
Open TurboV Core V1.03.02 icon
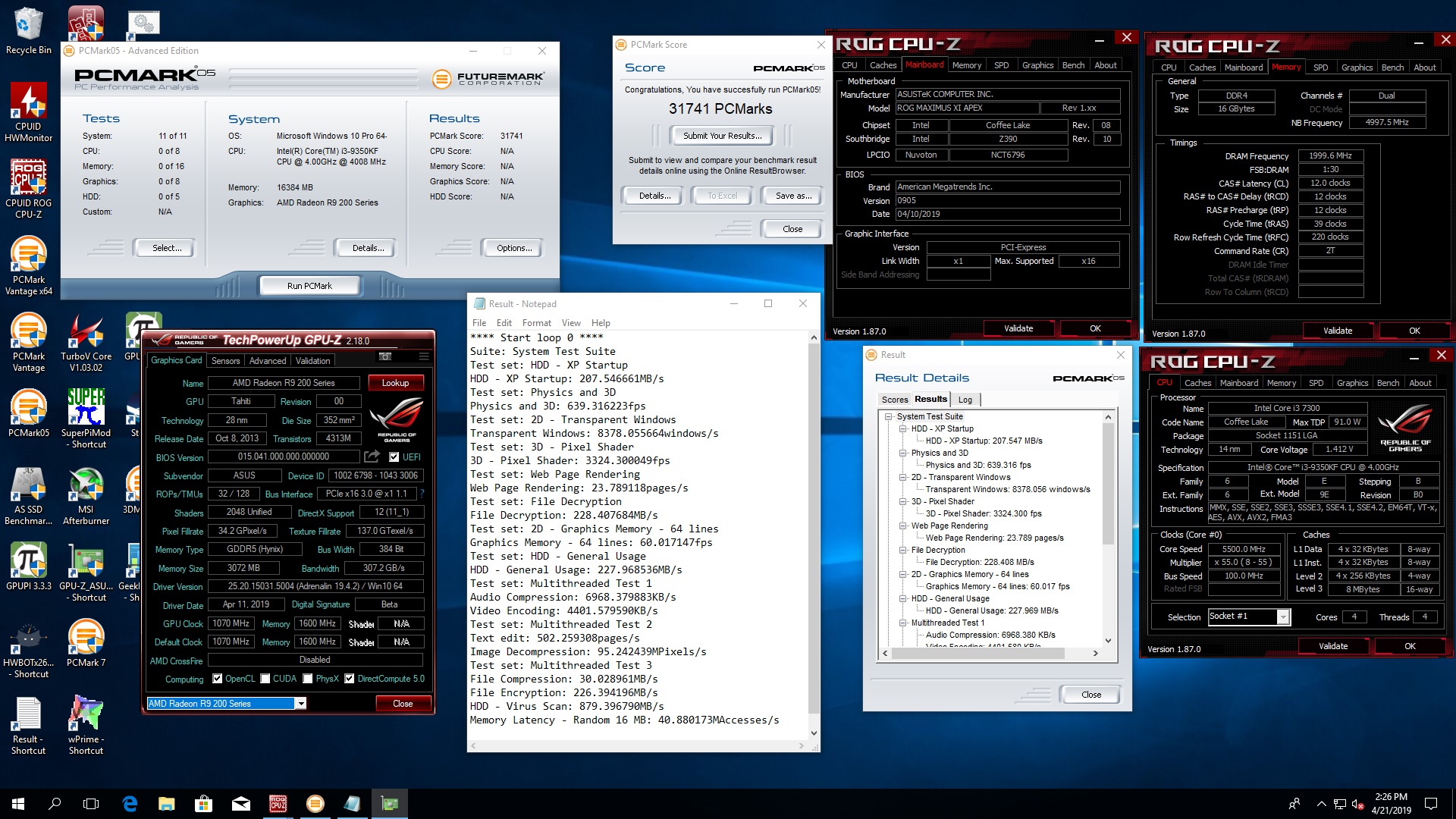86,342
